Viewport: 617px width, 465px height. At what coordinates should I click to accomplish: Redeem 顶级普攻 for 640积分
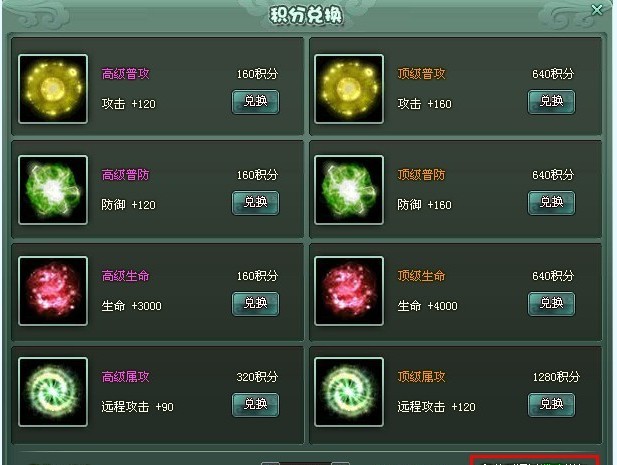pos(551,102)
